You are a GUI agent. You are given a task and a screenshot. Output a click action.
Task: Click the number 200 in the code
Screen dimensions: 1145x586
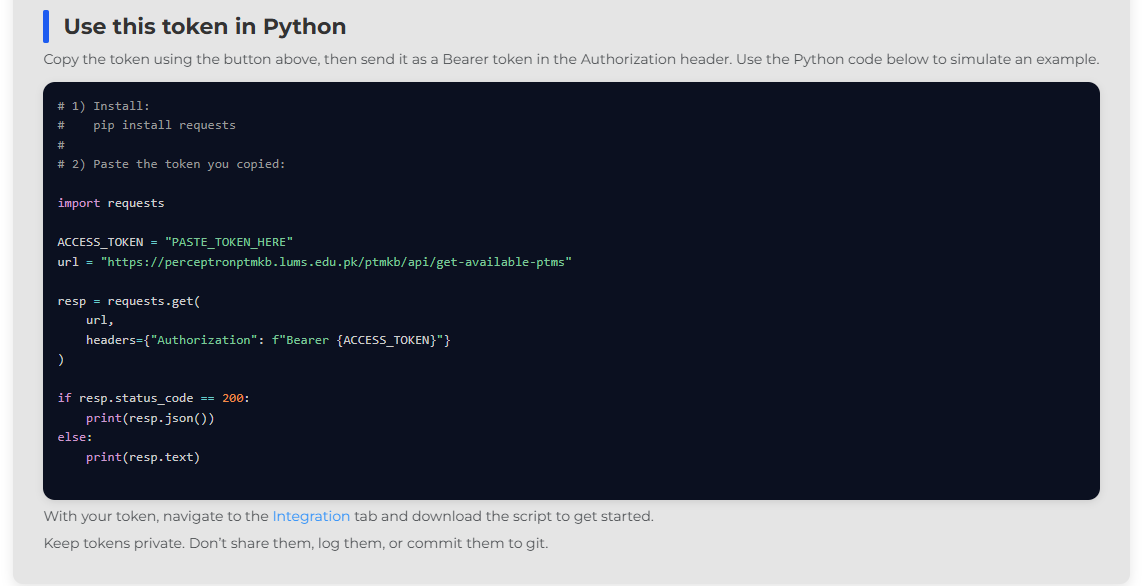[x=232, y=398]
